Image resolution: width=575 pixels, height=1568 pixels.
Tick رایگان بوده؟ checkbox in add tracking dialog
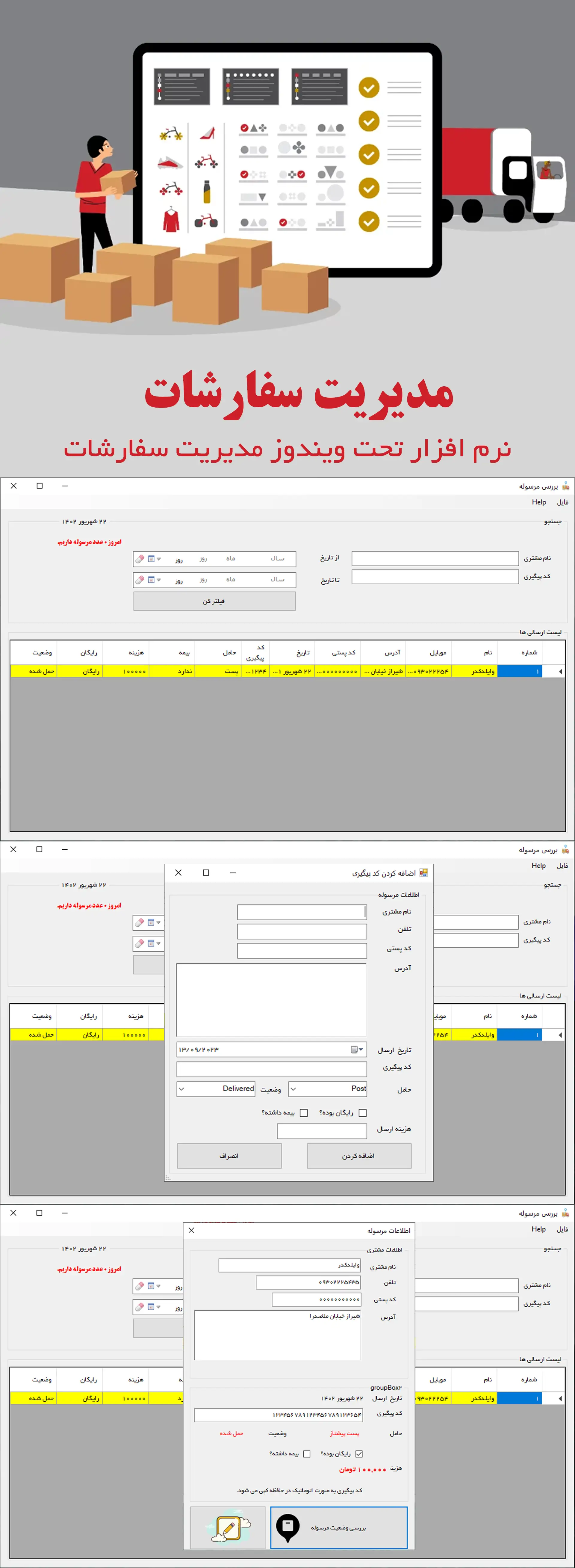363,1113
